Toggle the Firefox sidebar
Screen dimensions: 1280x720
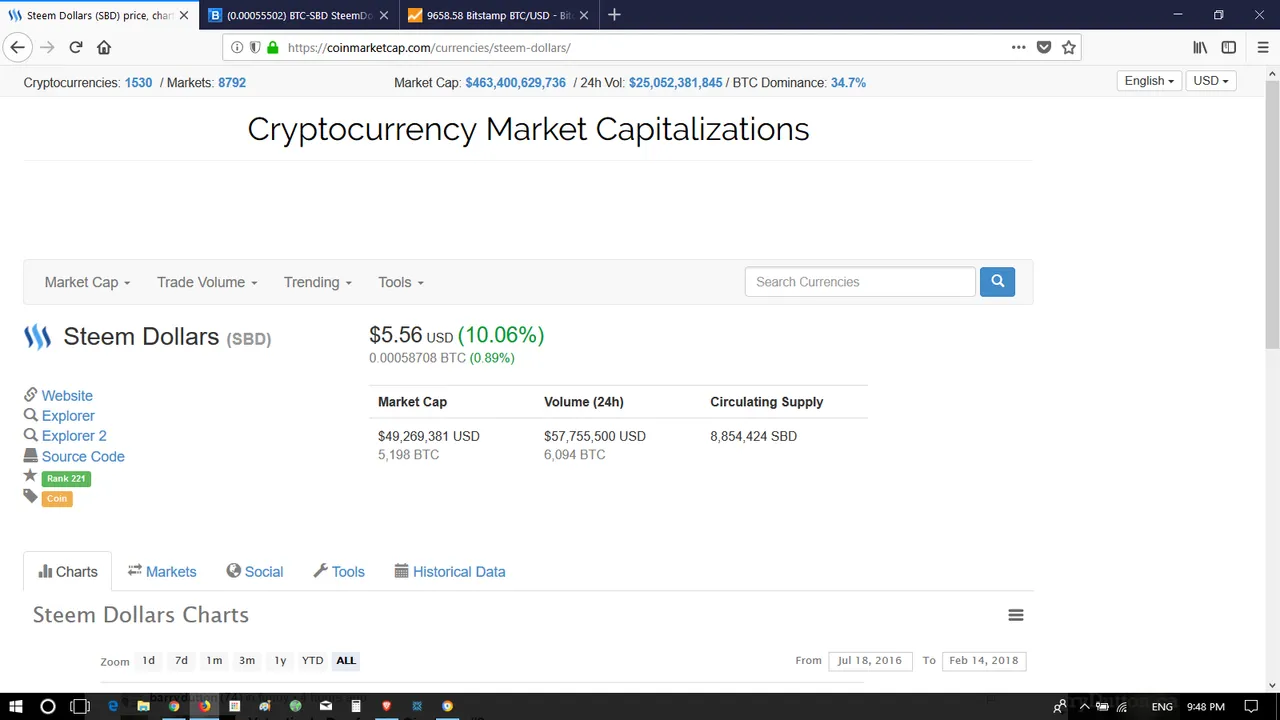pos(1229,47)
